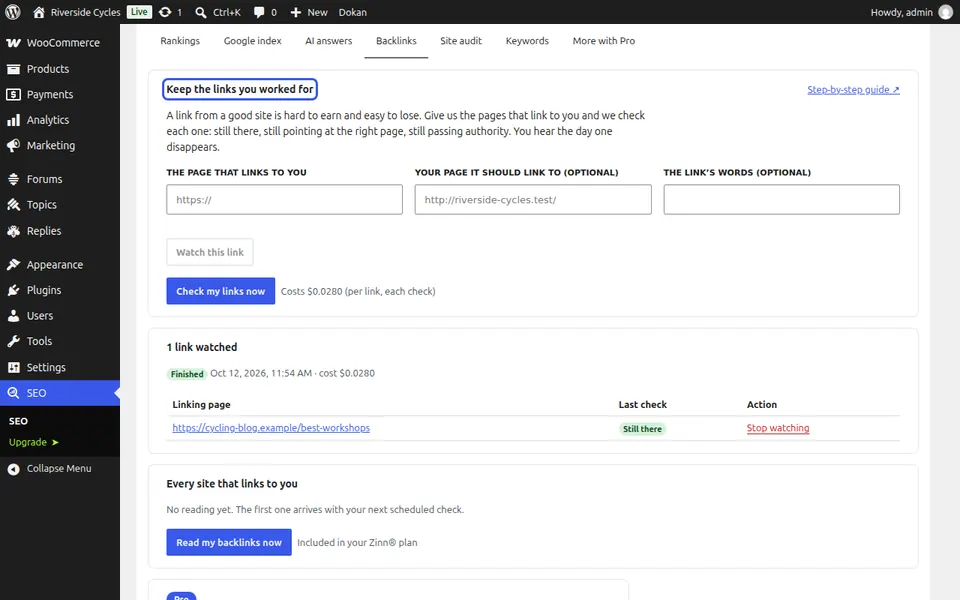Open the cycling-blog.example/best-workshops link
Screen dimensions: 960x600
point(271,428)
